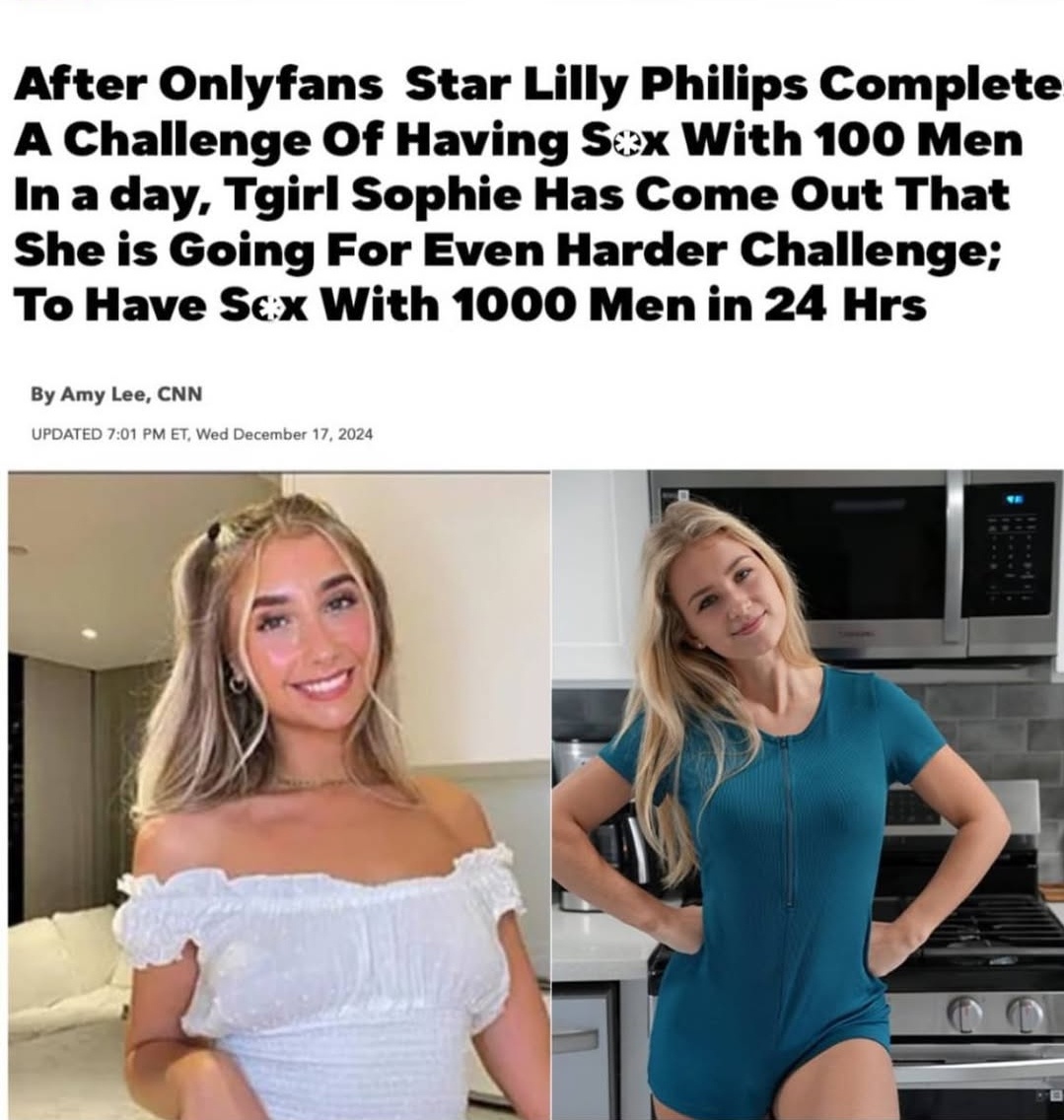1064x1120 pixels.
Task: Click the hoop earring in left photo
Action: (236, 683)
